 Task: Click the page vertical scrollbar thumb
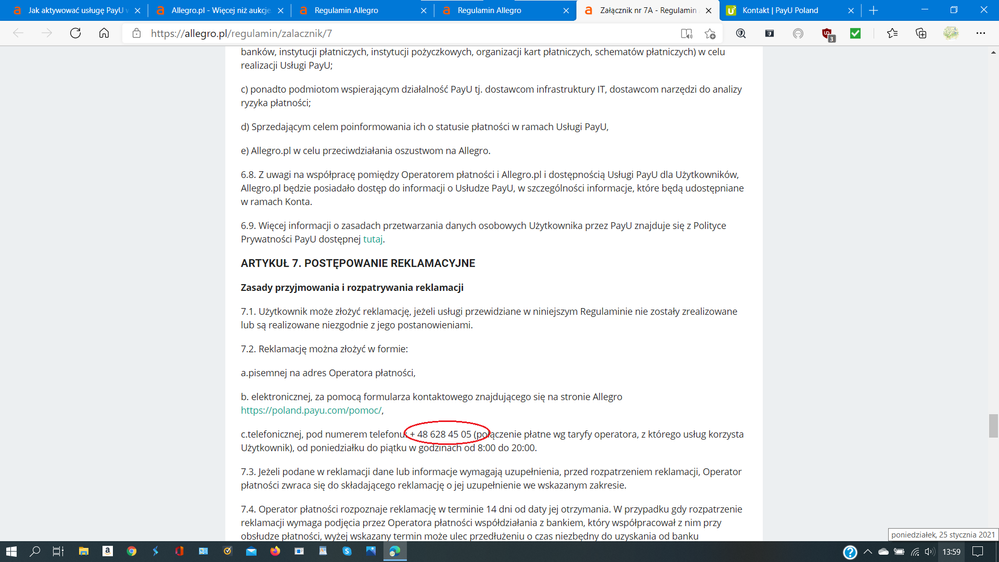pyautogui.click(x=993, y=426)
